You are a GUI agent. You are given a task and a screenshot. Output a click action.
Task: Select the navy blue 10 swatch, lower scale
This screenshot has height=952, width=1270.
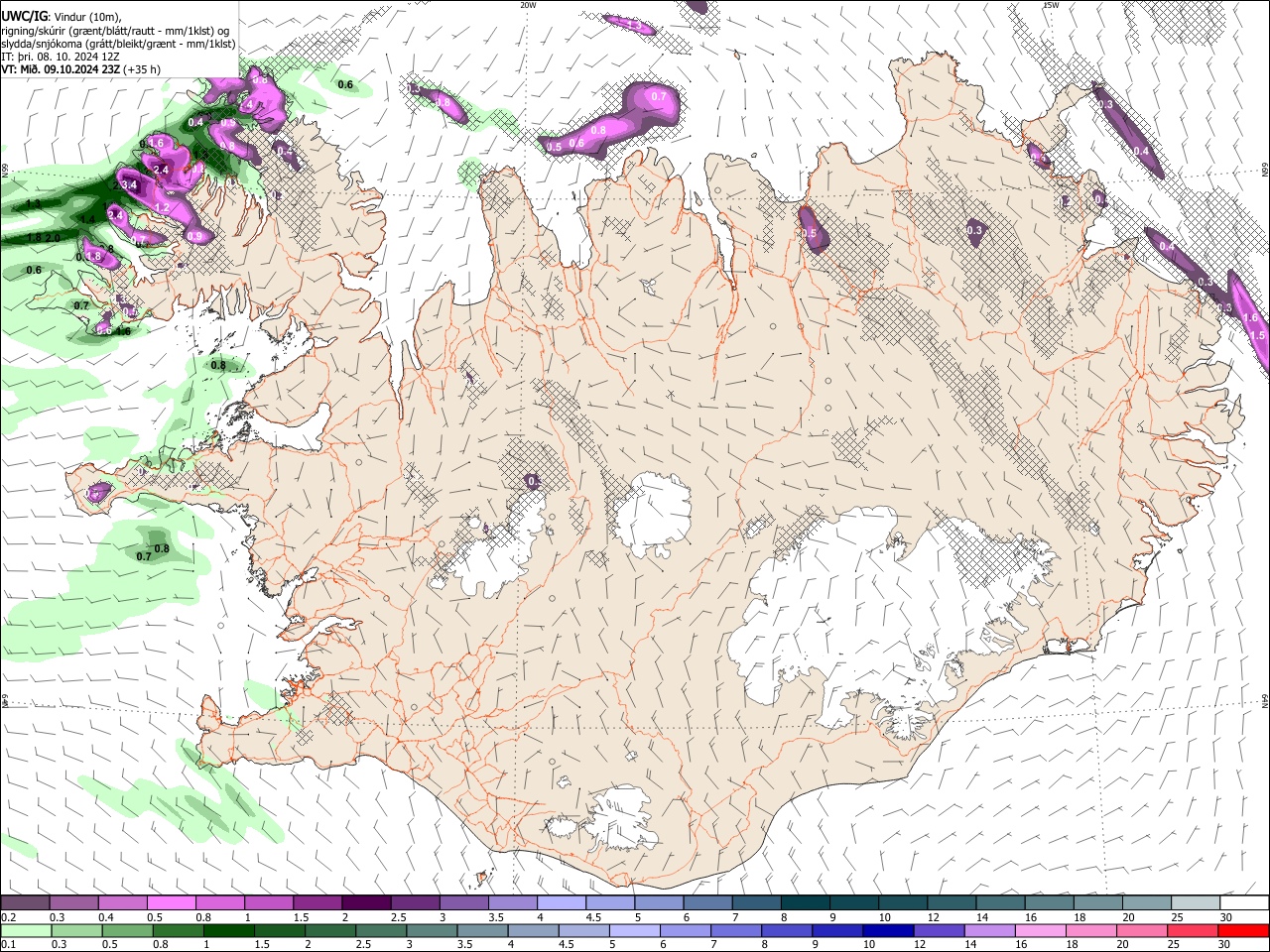pyautogui.click(x=888, y=930)
